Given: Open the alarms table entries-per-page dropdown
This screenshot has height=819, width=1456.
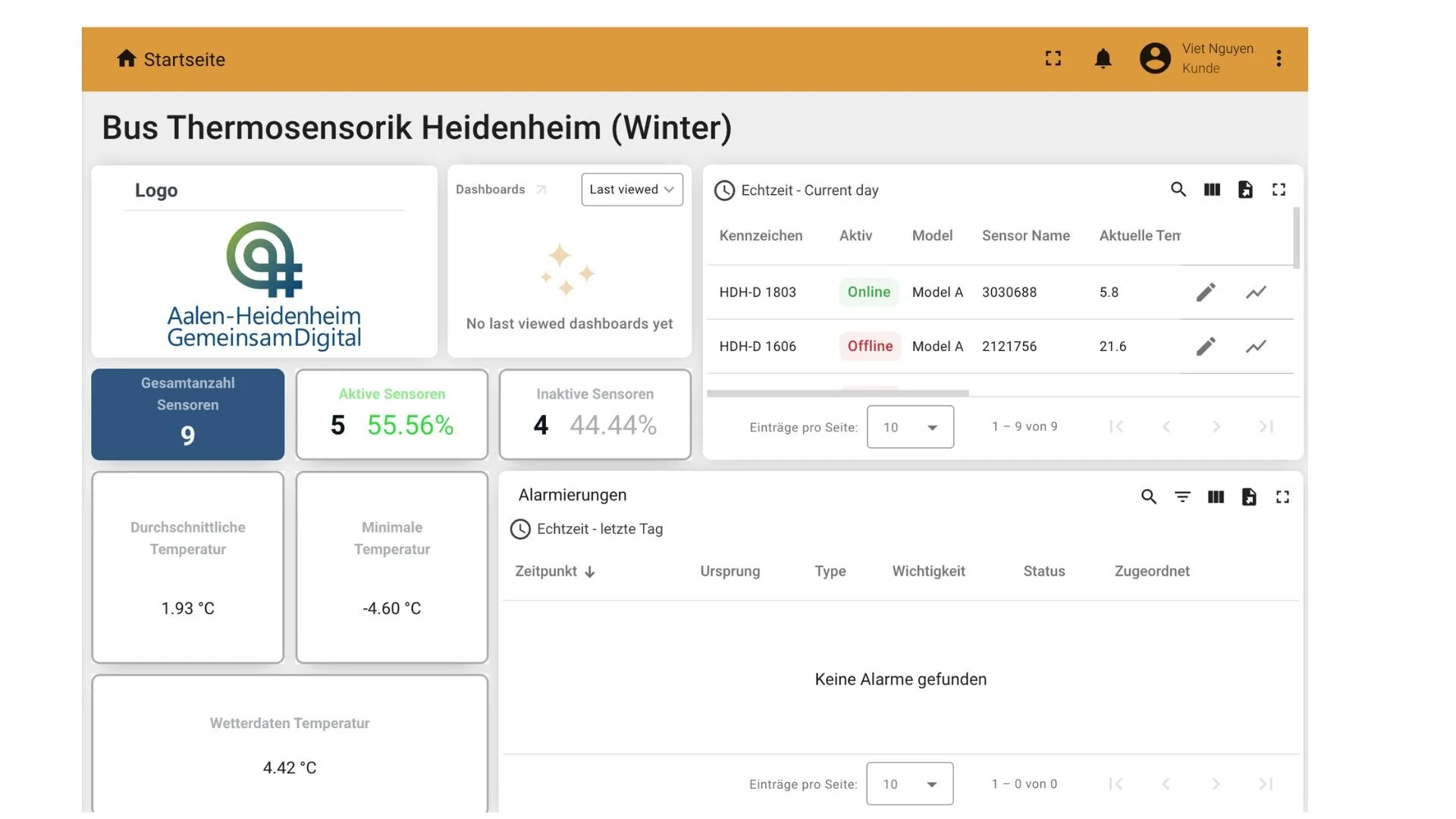Looking at the screenshot, I should click(909, 784).
